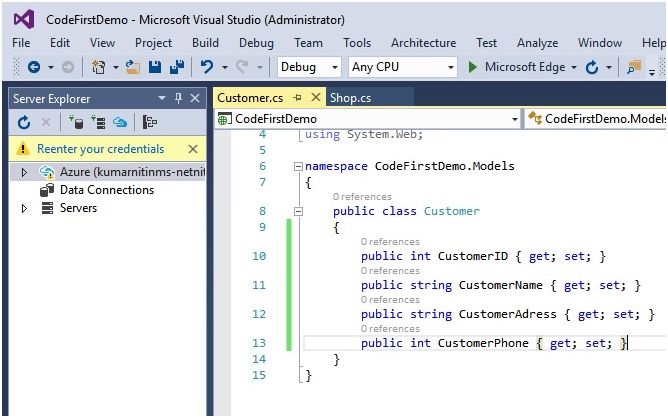
Task: Open the Test menu
Action: tap(487, 43)
